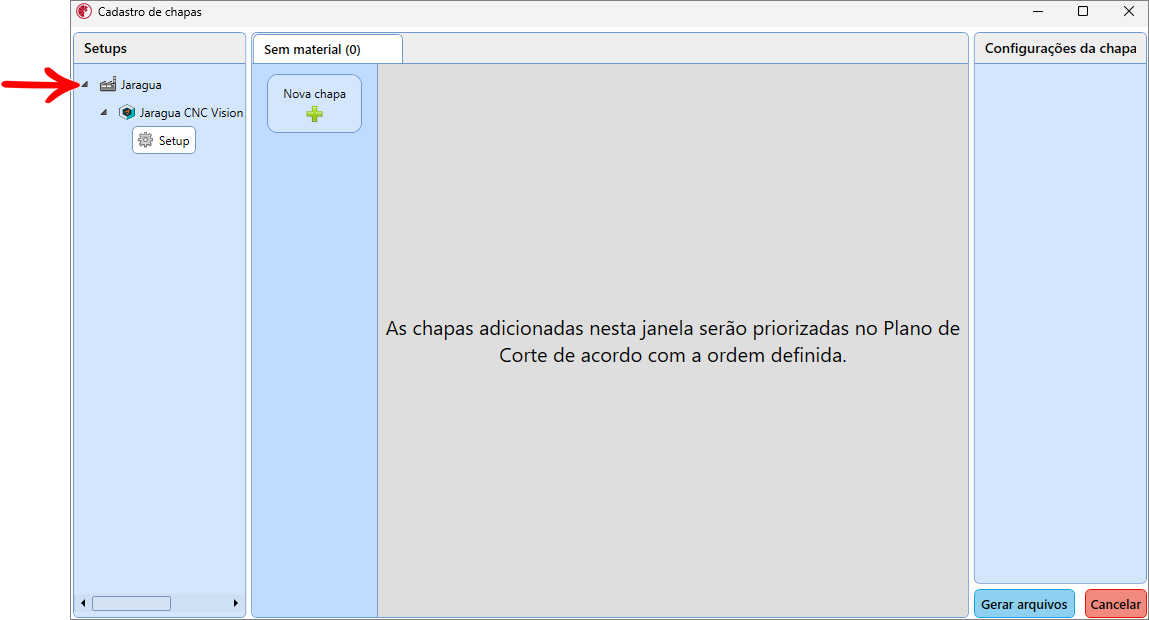Click the Jaragua CNC Vision machine icon
Viewport: 1149px width, 620px height.
[127, 113]
